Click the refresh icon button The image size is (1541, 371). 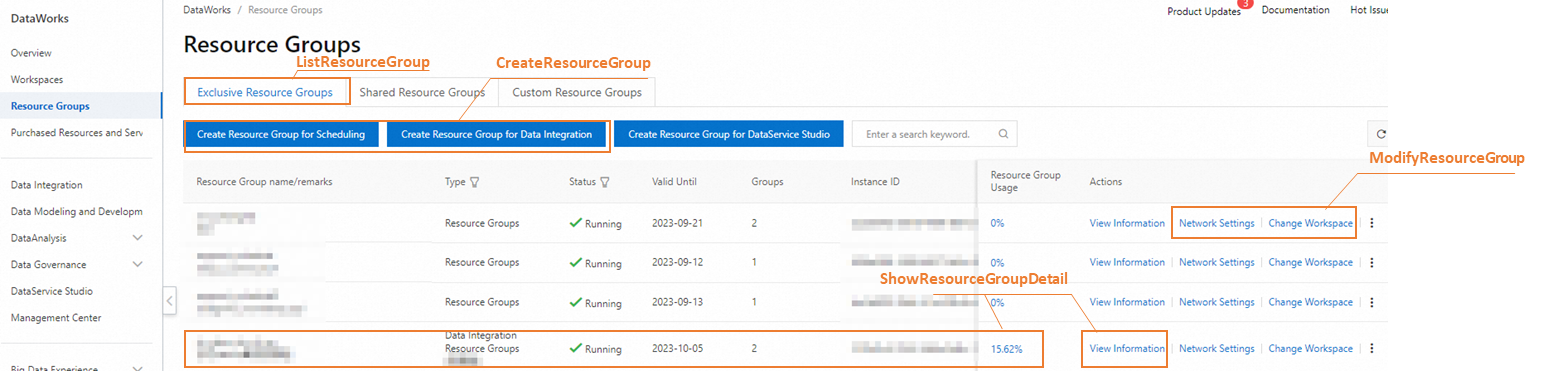(x=1381, y=134)
